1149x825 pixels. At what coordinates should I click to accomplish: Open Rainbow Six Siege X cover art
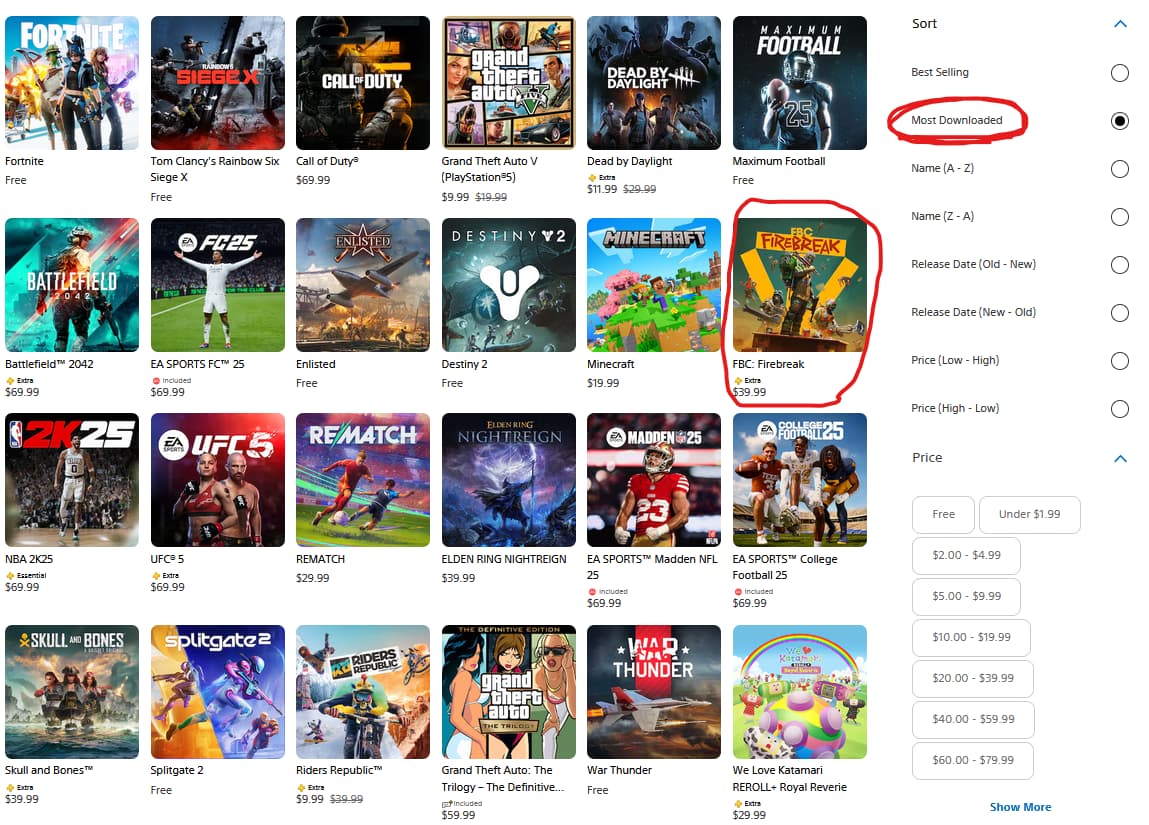pos(218,83)
